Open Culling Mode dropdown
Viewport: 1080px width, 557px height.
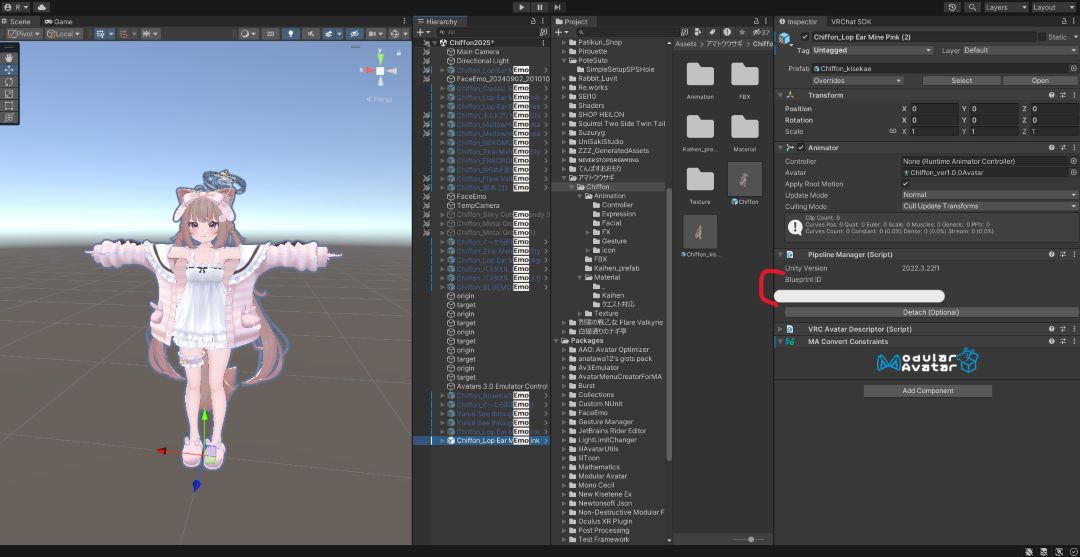tap(989, 206)
